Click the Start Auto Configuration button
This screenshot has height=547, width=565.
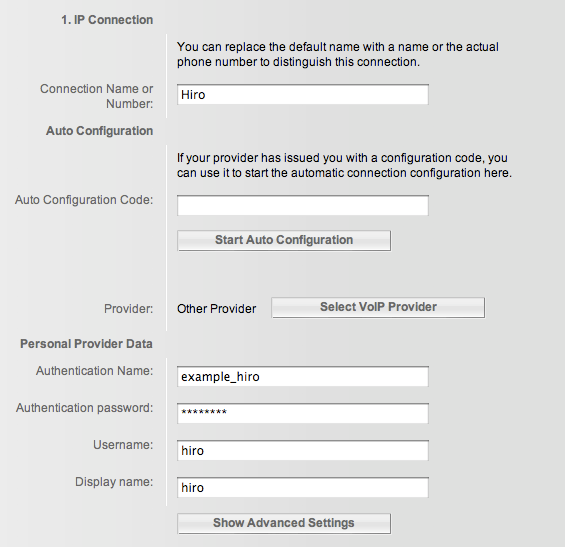[284, 240]
